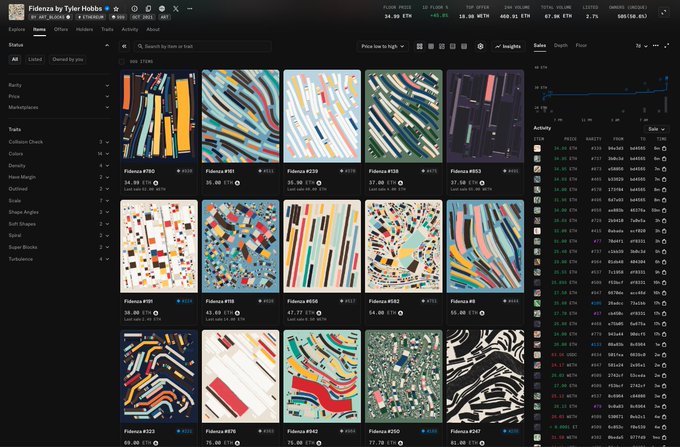Click the Fidenza collection avatar image
680x447 pixels.
coord(16,12)
